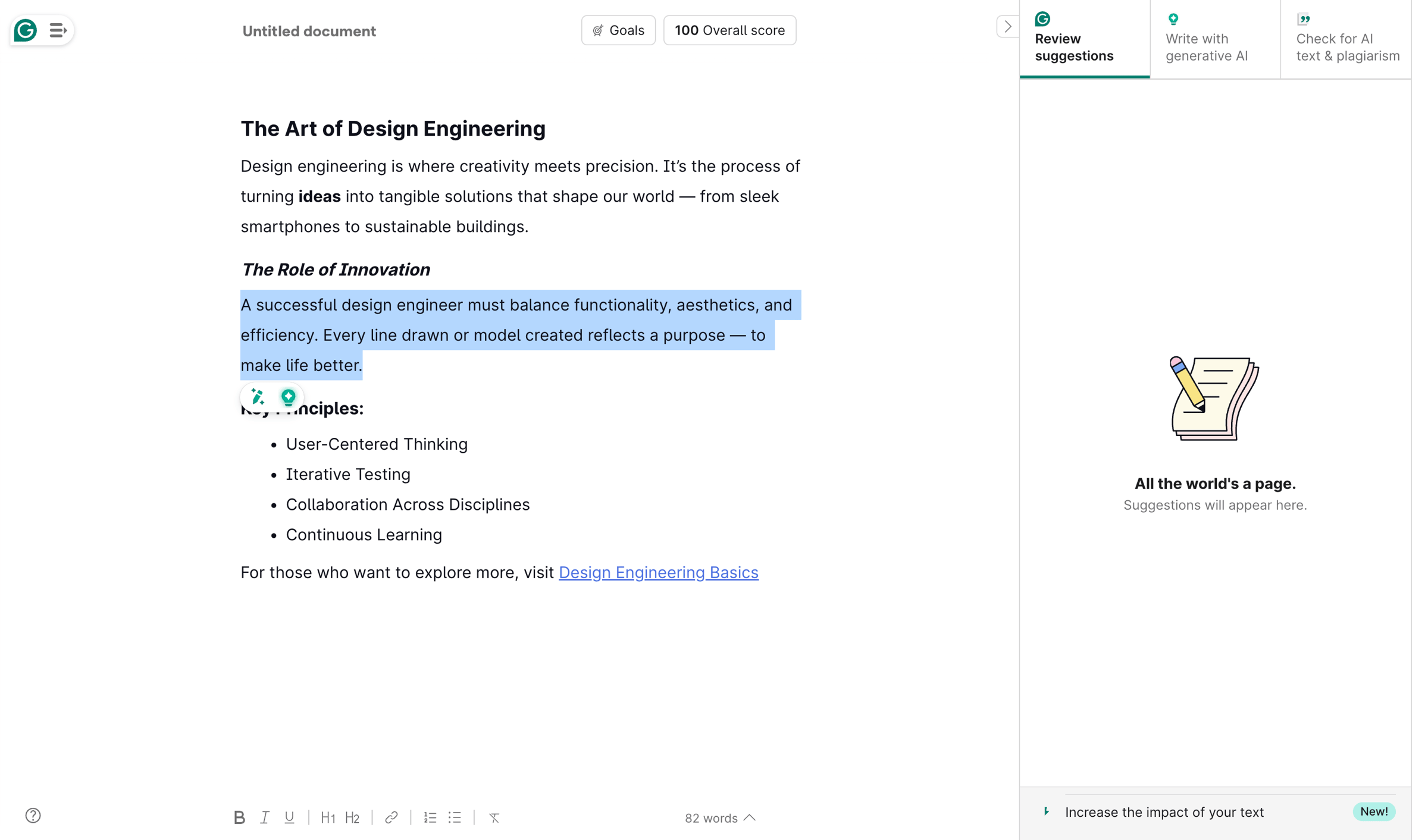Open Check for AI text & plagiarism tab
Screen dimensions: 1428x840
click(1346, 39)
